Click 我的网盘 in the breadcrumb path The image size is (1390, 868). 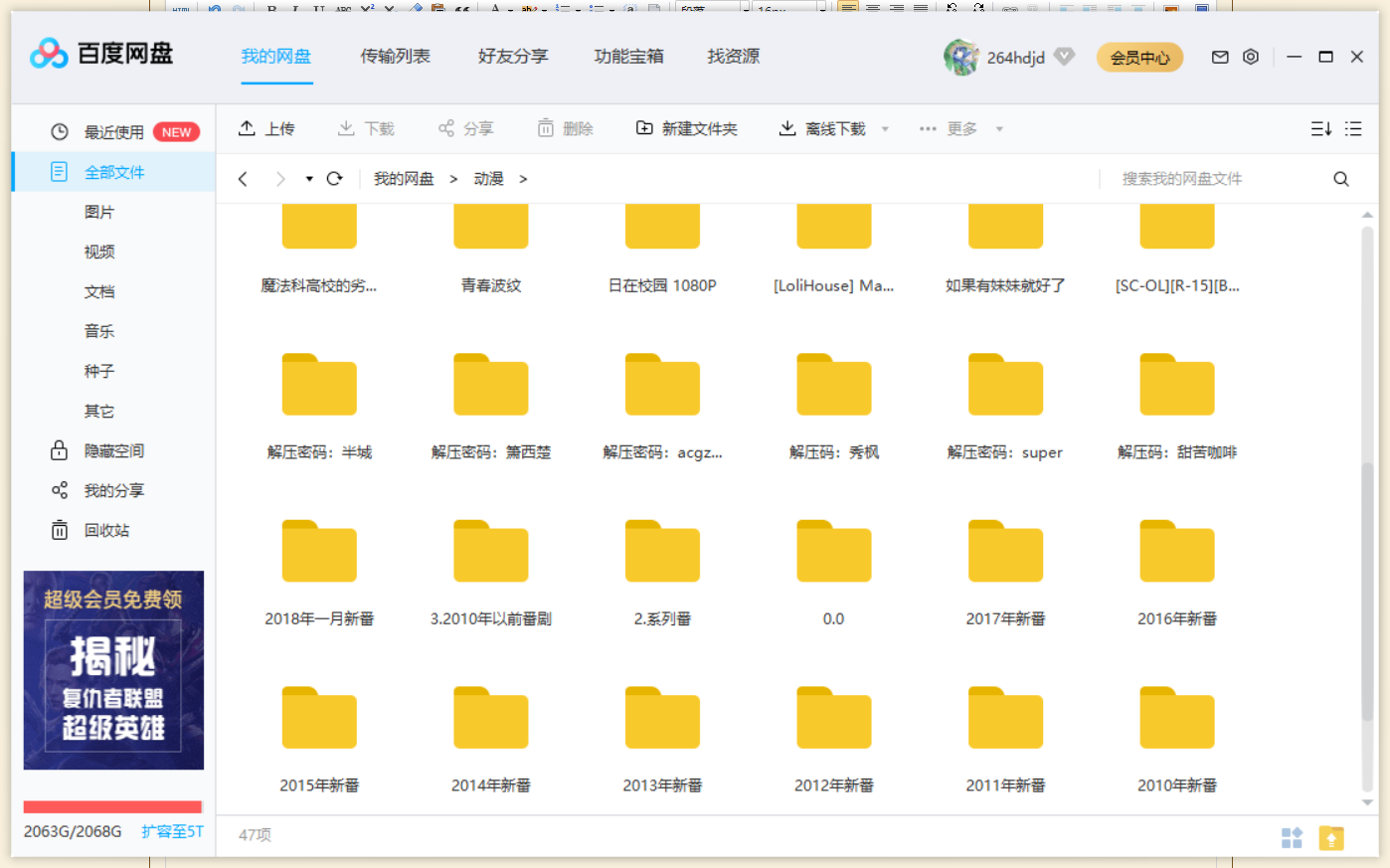tap(404, 179)
